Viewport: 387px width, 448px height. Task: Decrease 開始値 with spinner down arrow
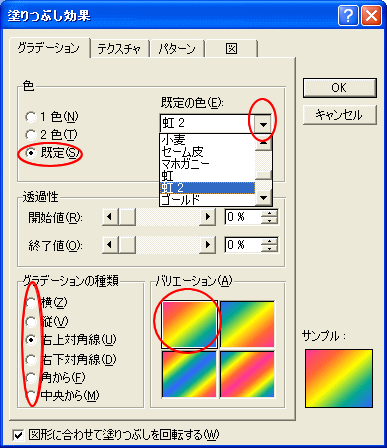tap(269, 221)
